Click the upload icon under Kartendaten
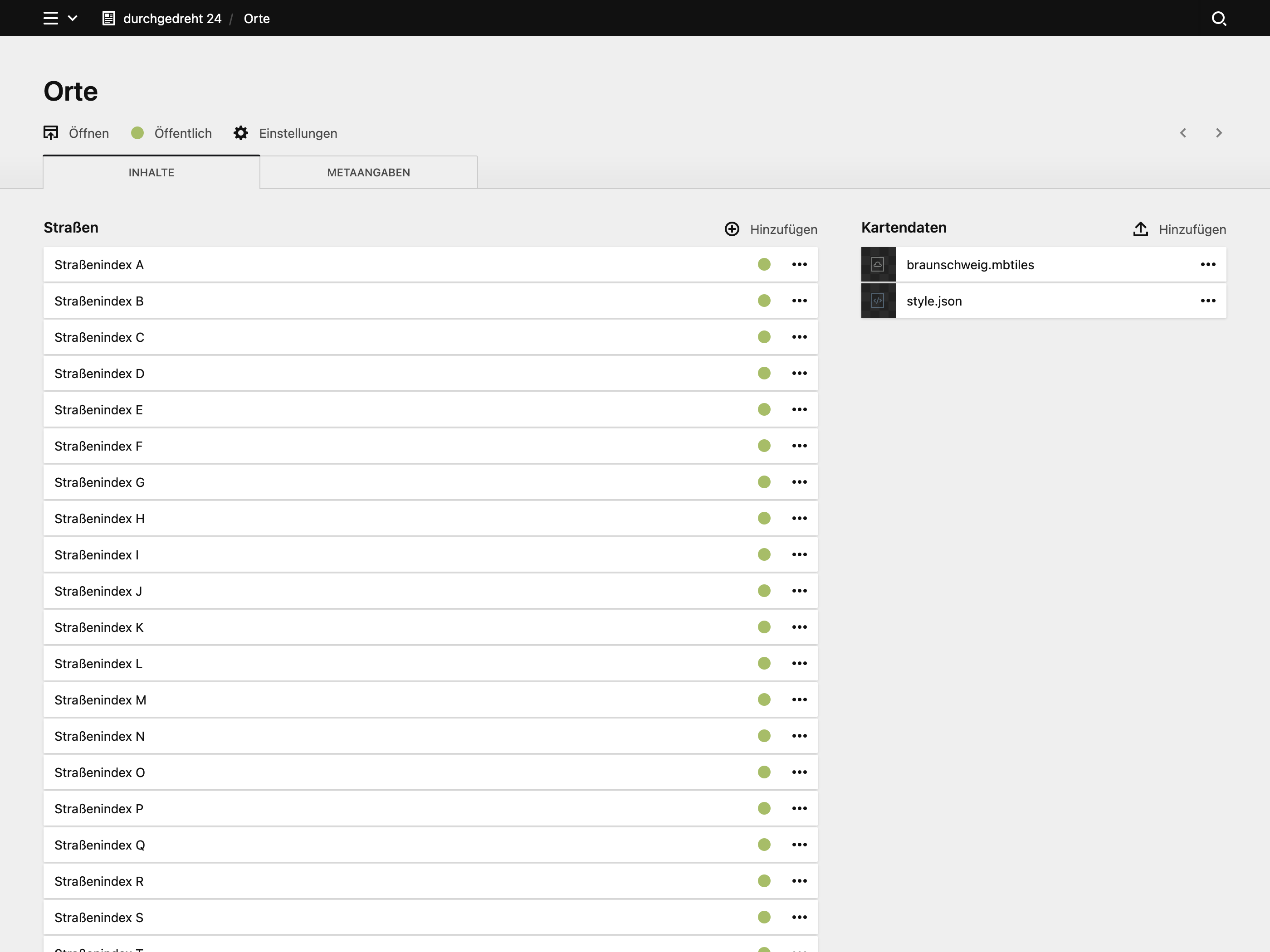The height and width of the screenshot is (952, 1270). click(x=1140, y=228)
